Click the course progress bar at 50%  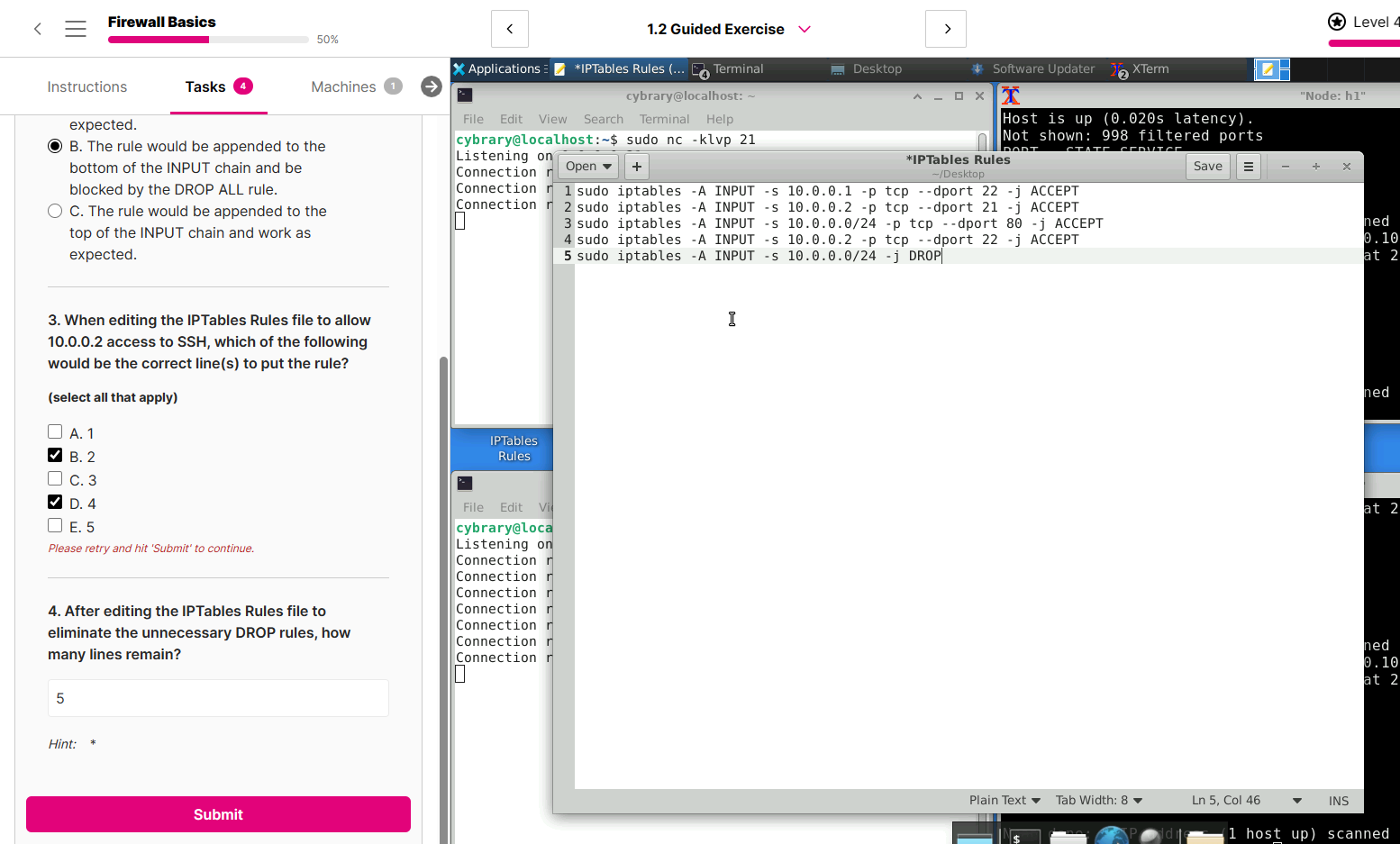click(x=208, y=40)
